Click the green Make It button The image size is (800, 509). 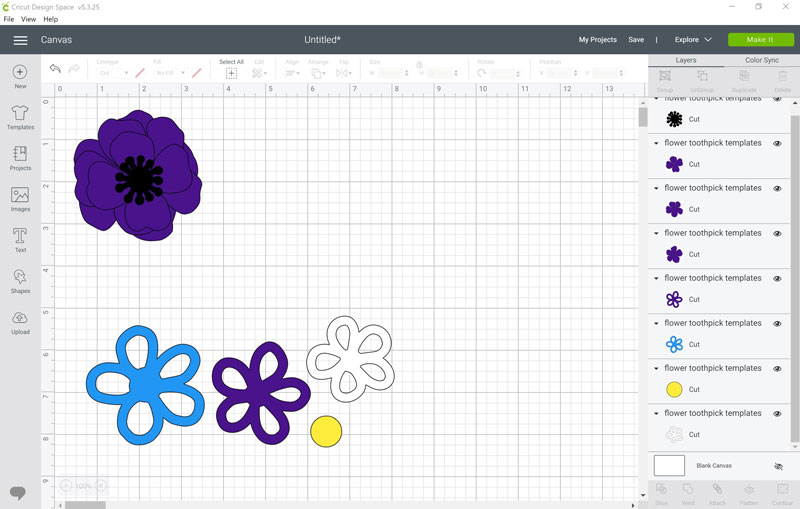coord(760,40)
